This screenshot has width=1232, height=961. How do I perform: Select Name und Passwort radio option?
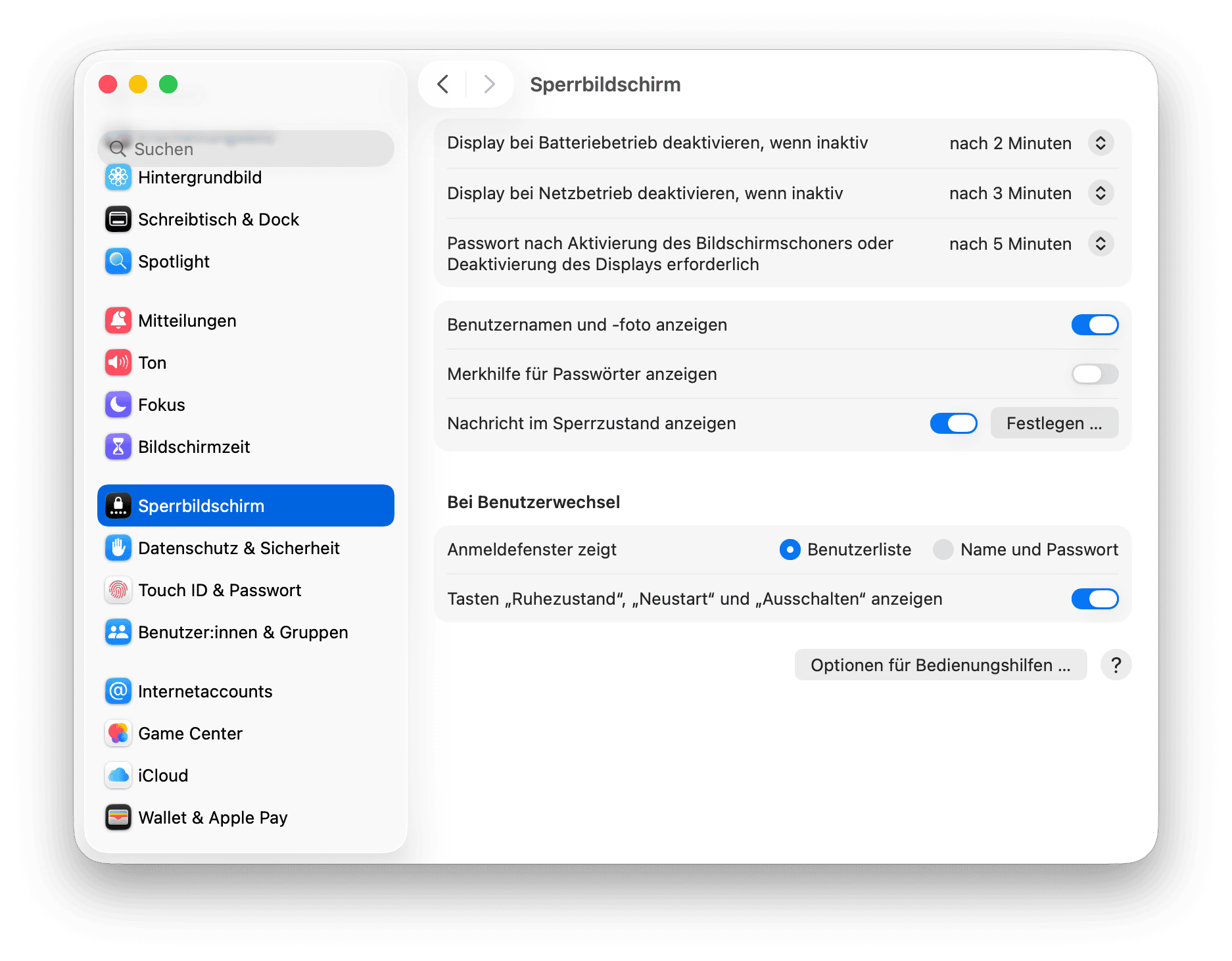(x=943, y=550)
